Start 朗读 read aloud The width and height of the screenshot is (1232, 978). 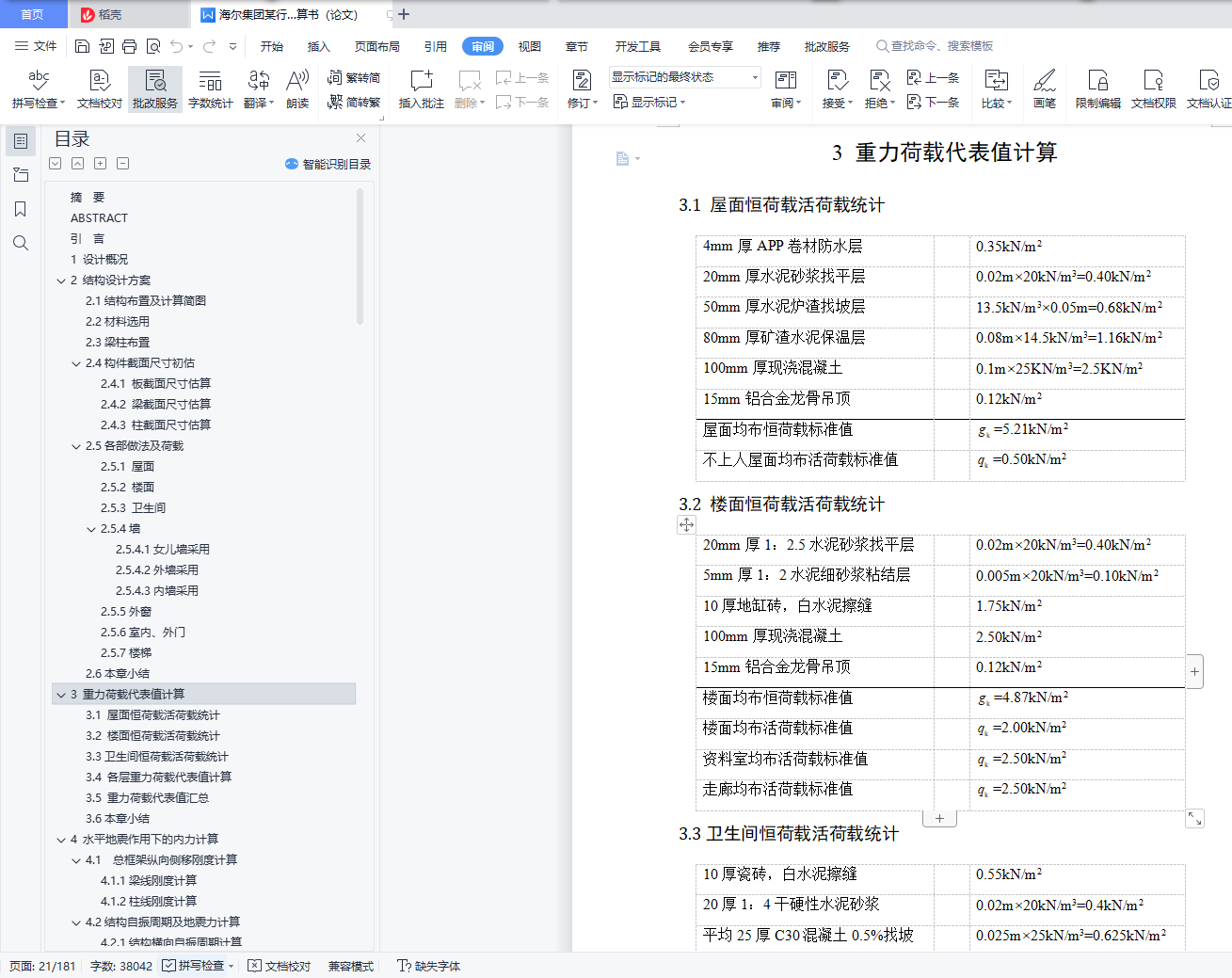point(297,88)
